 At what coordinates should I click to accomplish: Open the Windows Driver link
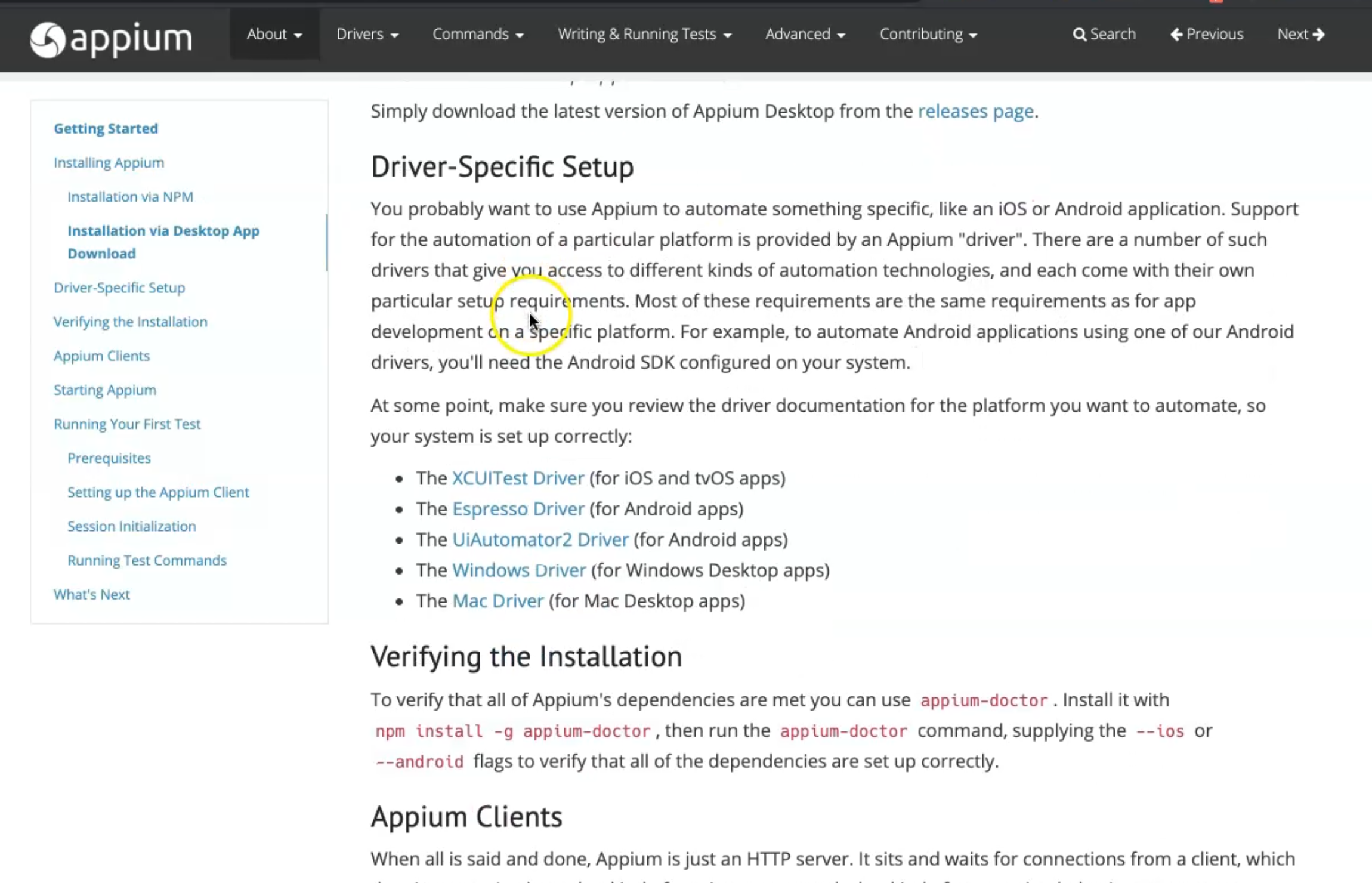pyautogui.click(x=519, y=570)
